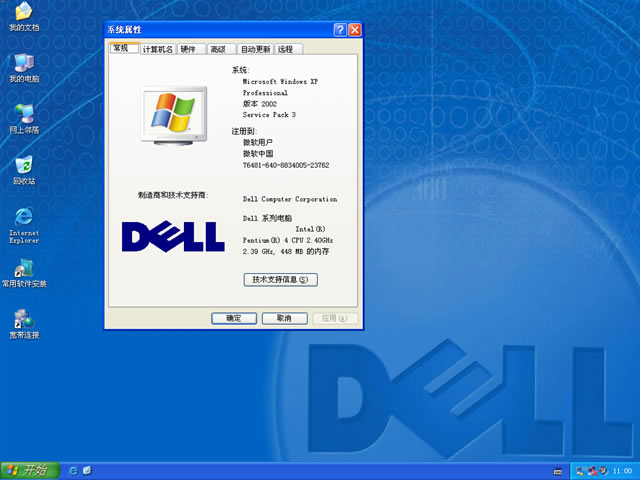Click the question mark help button in title bar
640x480 pixels.
click(x=340, y=30)
